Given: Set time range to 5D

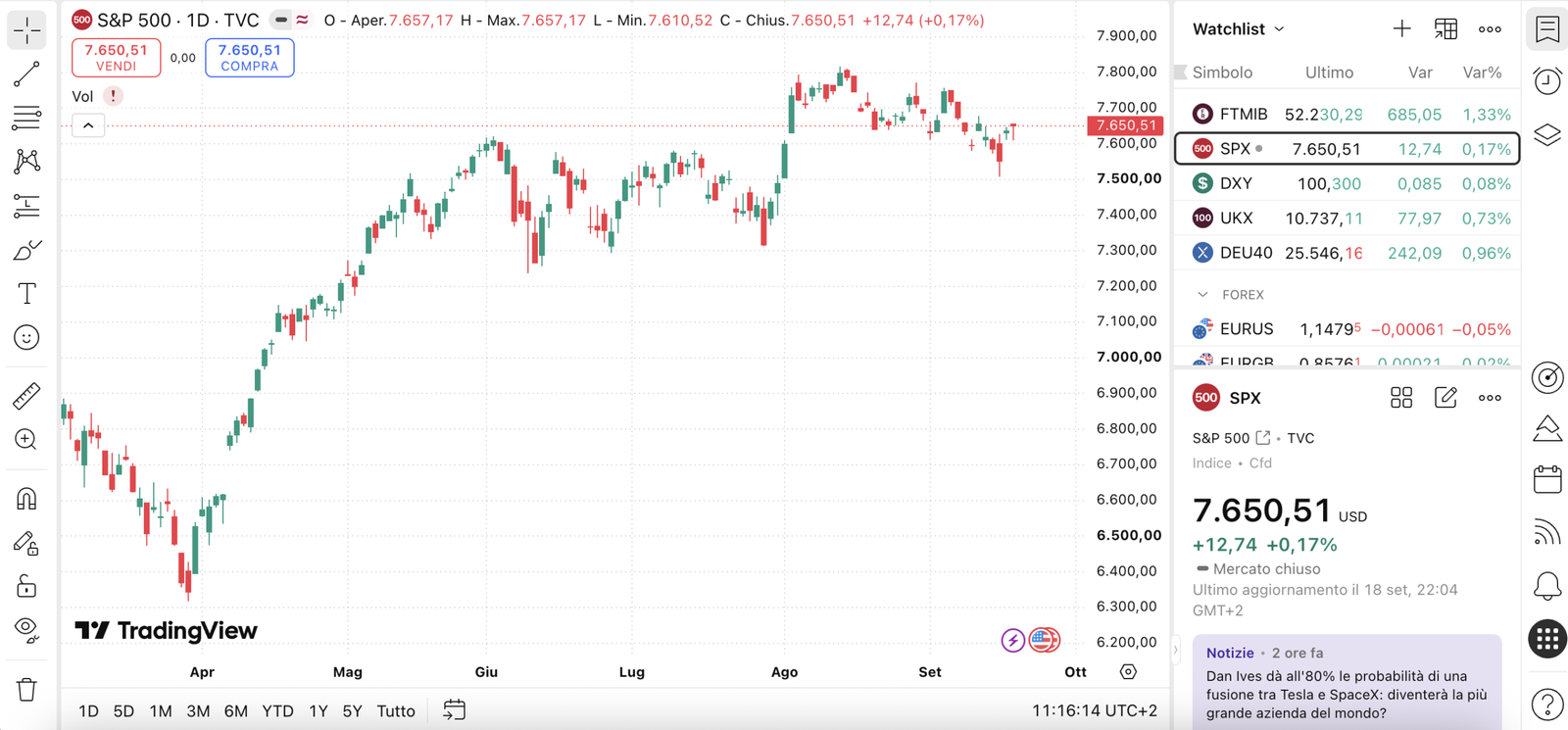Looking at the screenshot, I should click(123, 711).
